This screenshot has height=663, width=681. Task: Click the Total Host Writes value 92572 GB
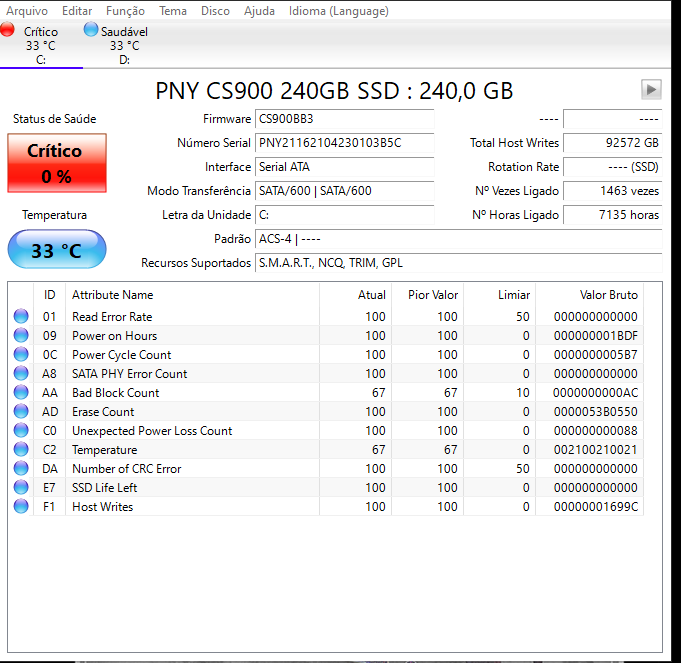coord(612,143)
